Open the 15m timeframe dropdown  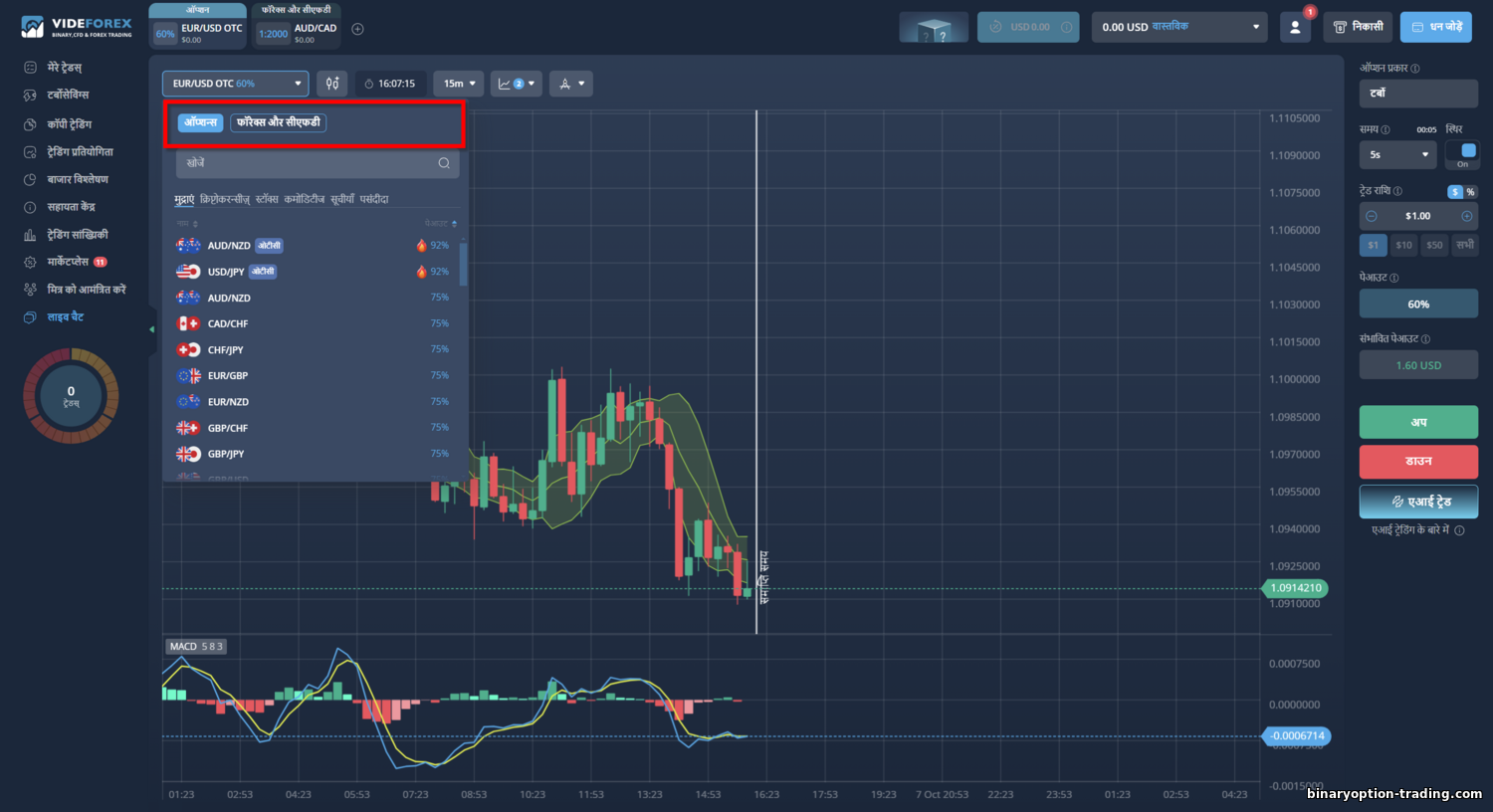coord(459,84)
